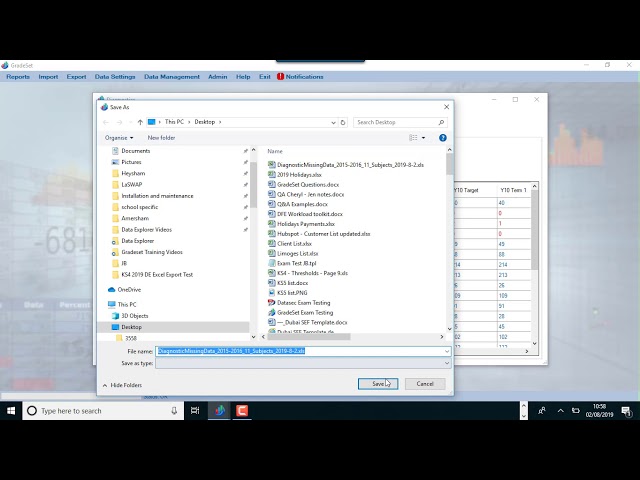Click the Refresh button in address bar
The width and height of the screenshot is (640, 480).
(x=343, y=122)
